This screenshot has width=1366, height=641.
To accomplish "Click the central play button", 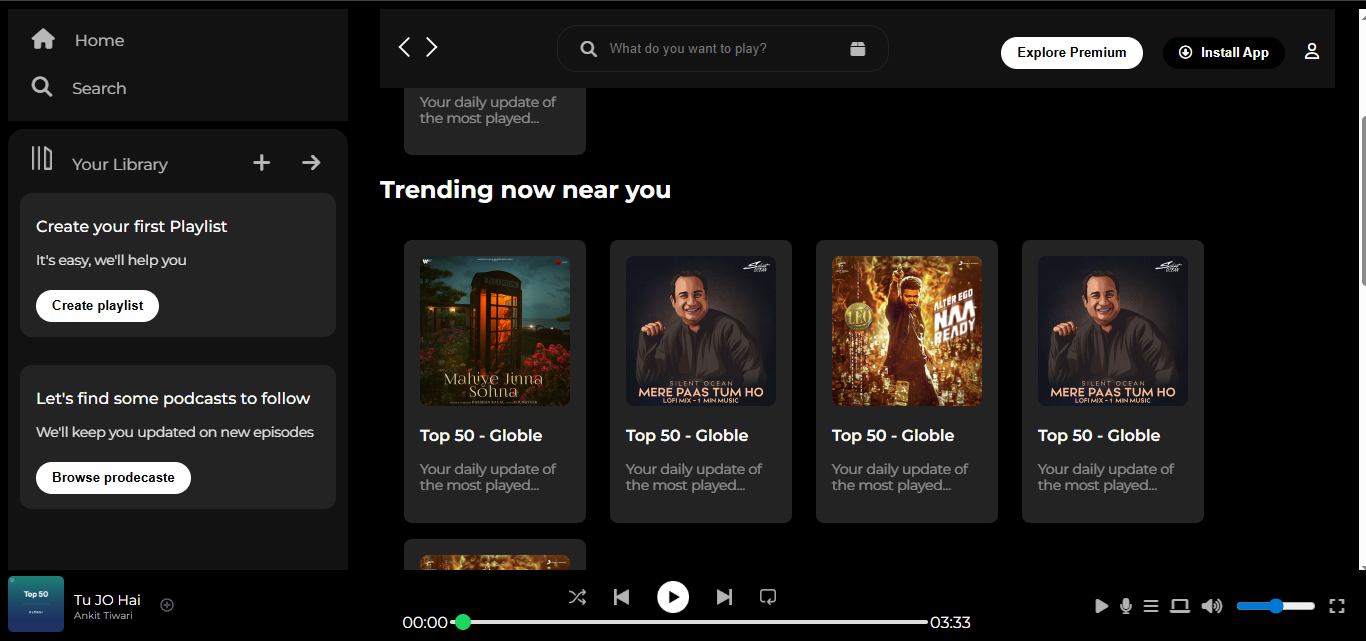I will click(673, 597).
